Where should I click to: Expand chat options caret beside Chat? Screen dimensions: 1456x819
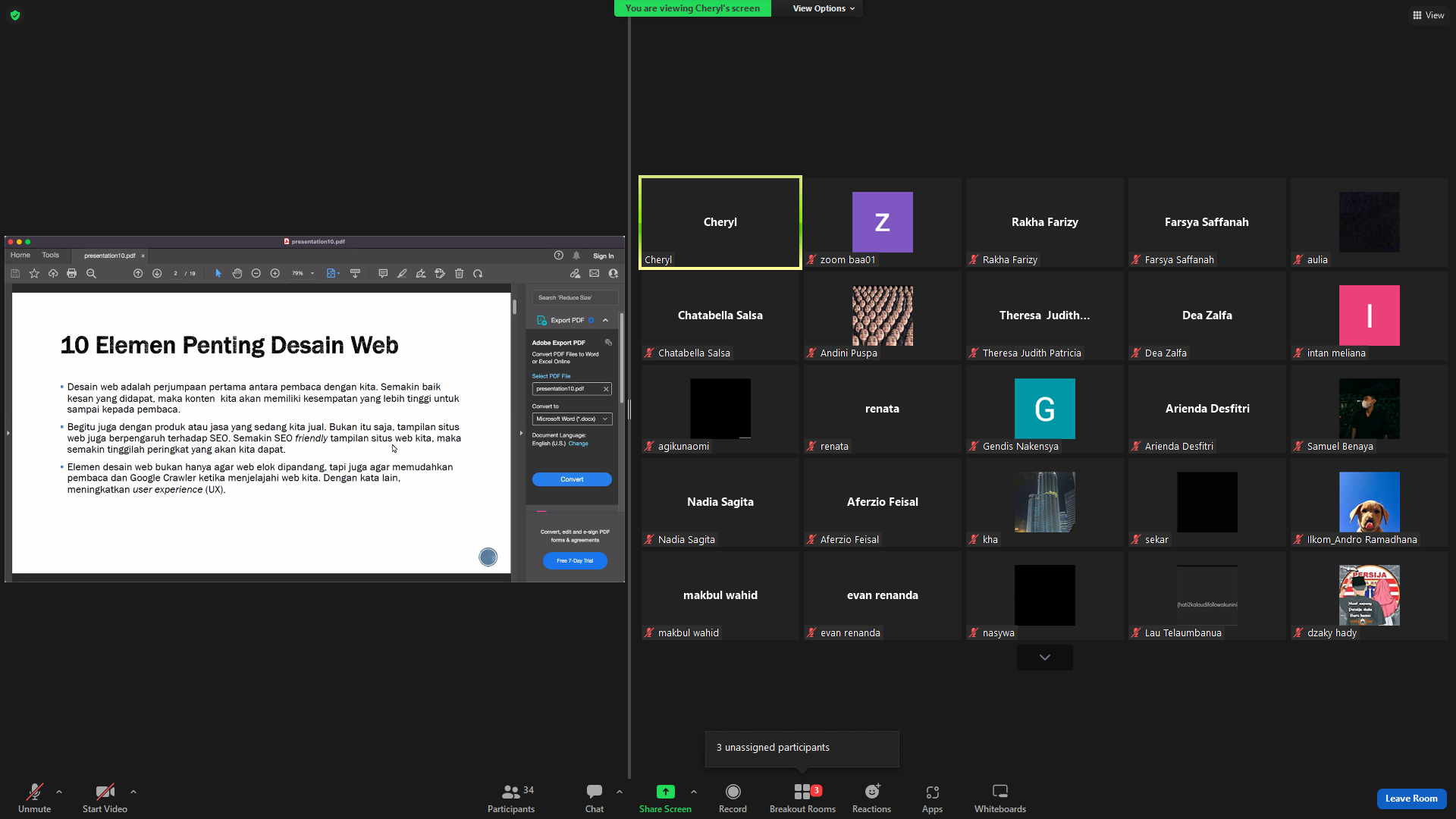[620, 792]
